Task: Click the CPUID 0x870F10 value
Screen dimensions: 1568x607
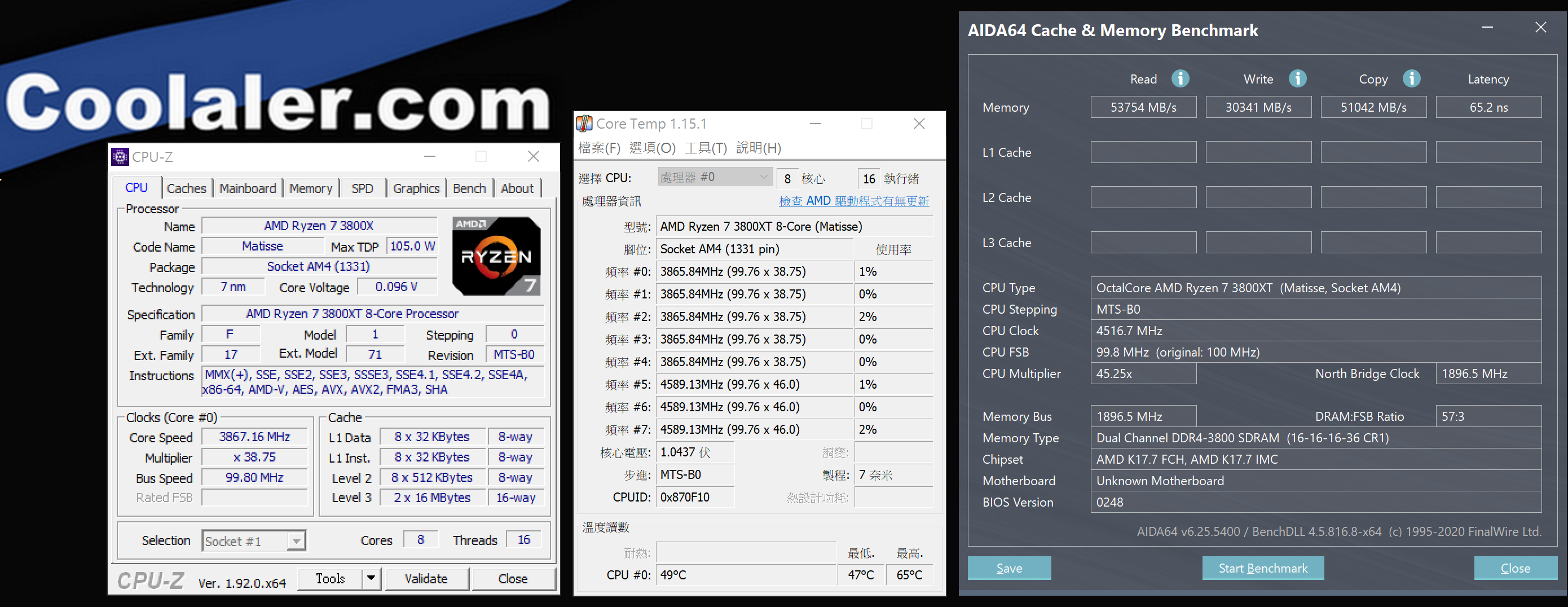Action: pos(694,497)
